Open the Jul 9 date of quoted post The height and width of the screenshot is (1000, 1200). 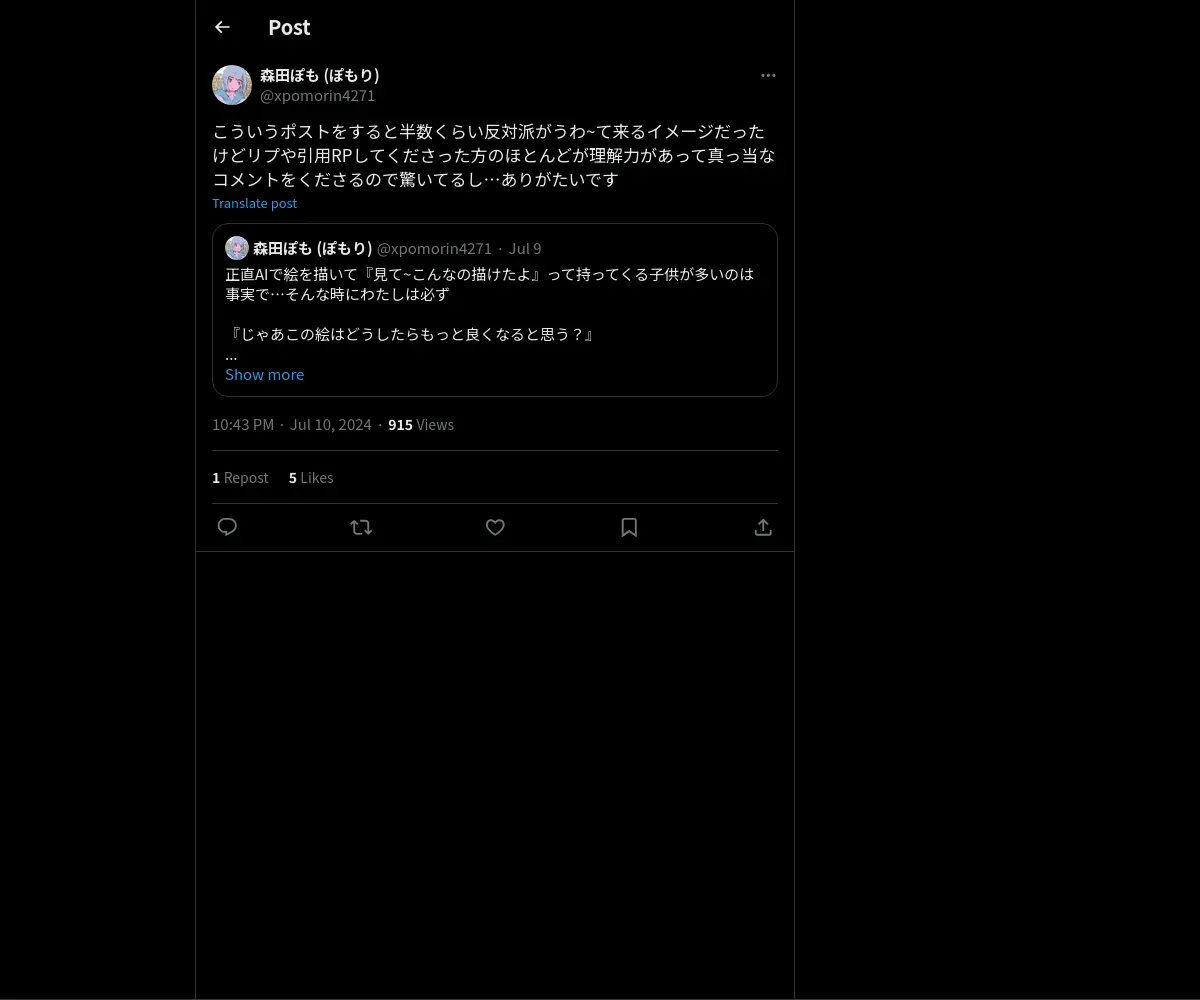[x=525, y=248]
